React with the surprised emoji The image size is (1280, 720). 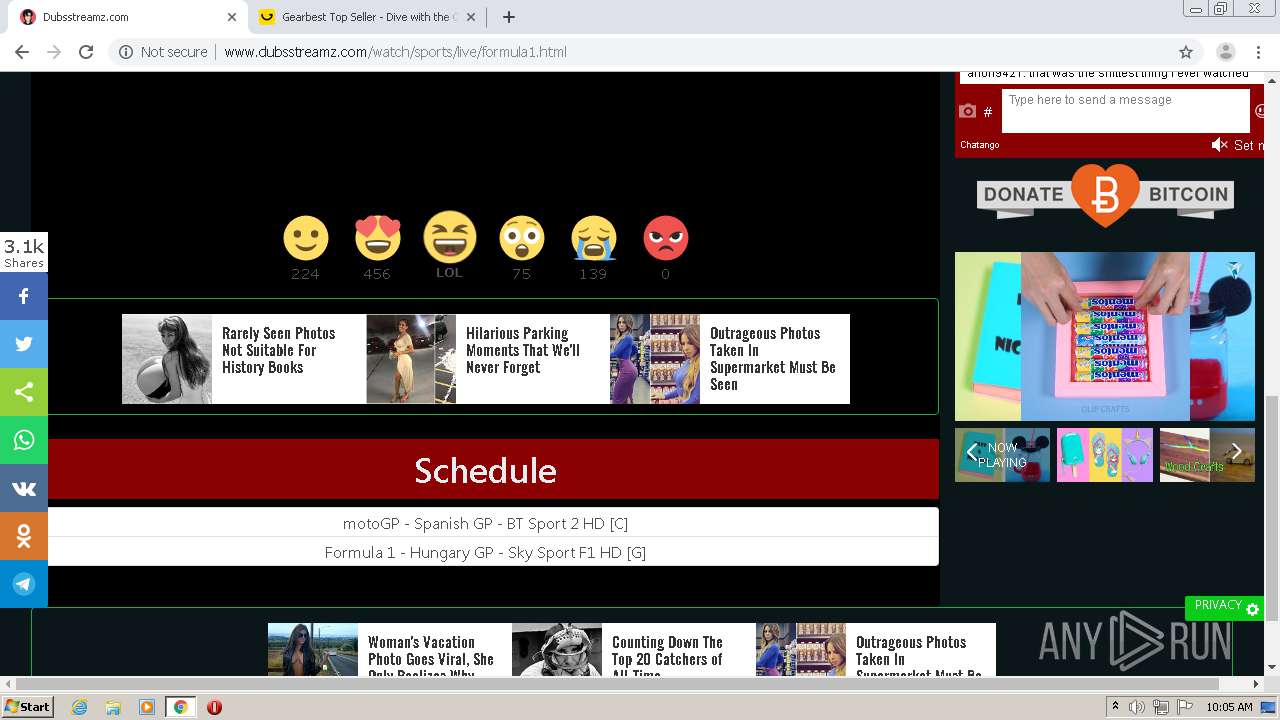pyautogui.click(x=521, y=239)
